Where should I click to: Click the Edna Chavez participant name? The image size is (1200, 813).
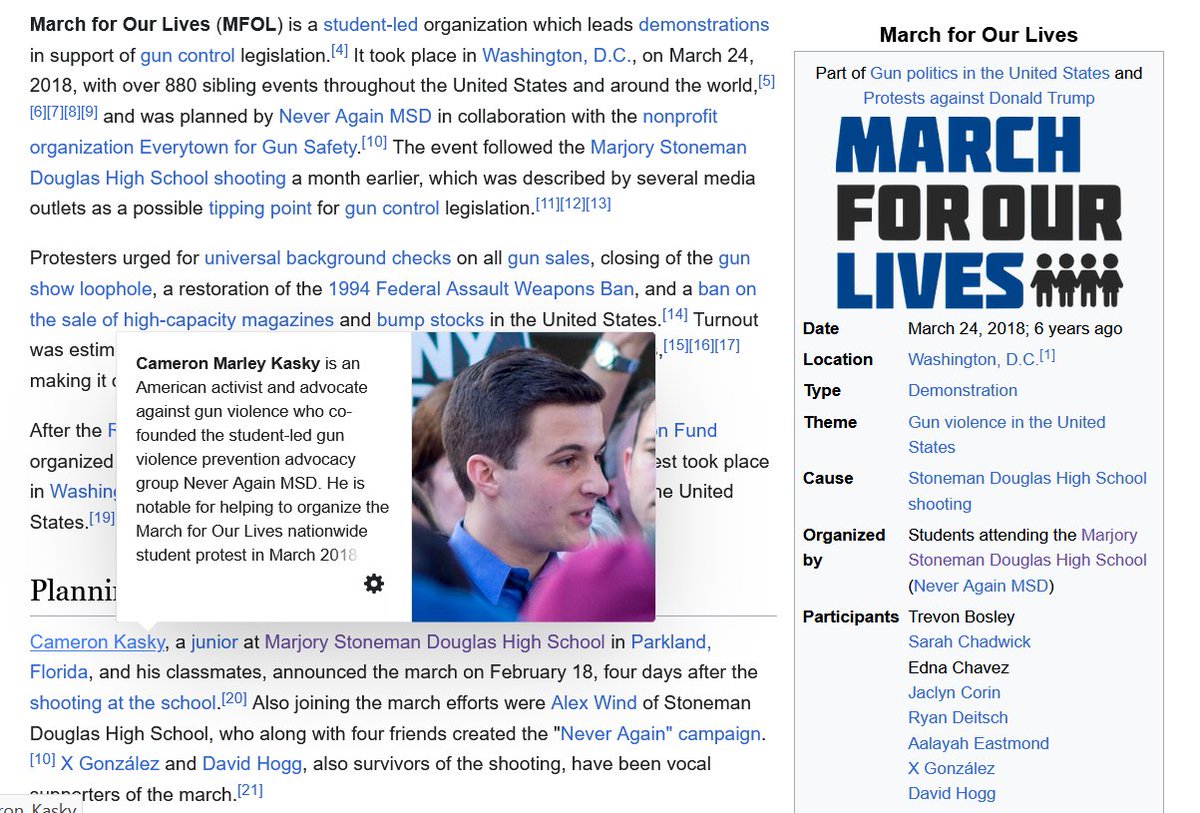click(959, 668)
